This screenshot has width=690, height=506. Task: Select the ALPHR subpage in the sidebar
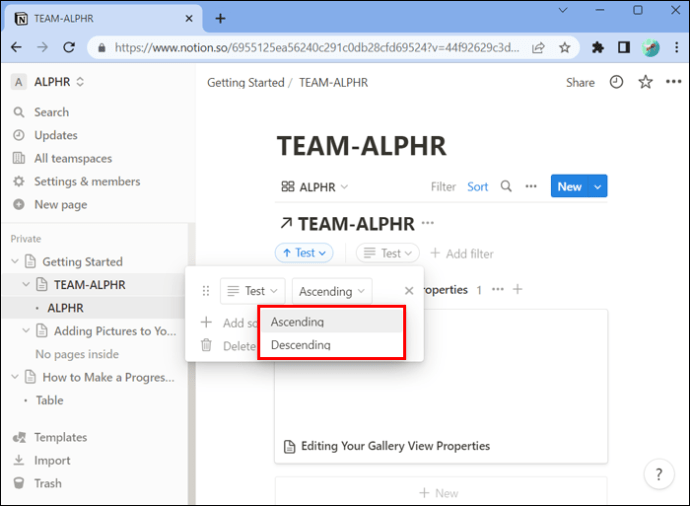65,308
